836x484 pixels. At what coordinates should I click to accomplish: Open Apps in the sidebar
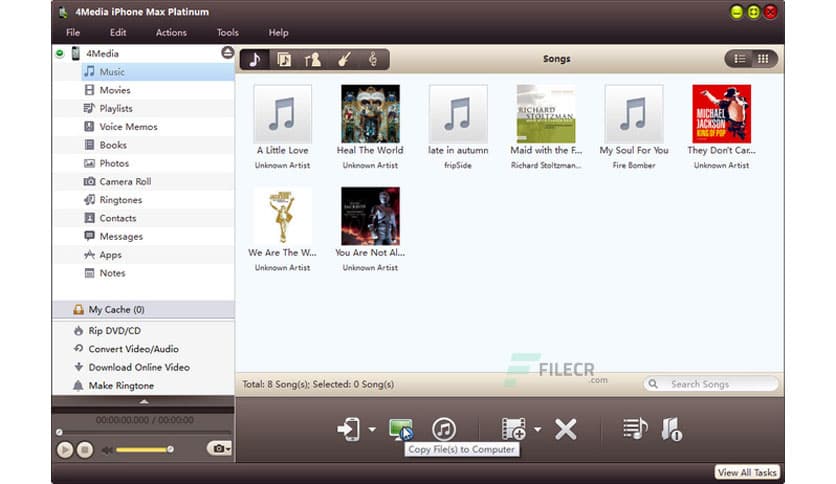pyautogui.click(x=158, y=255)
